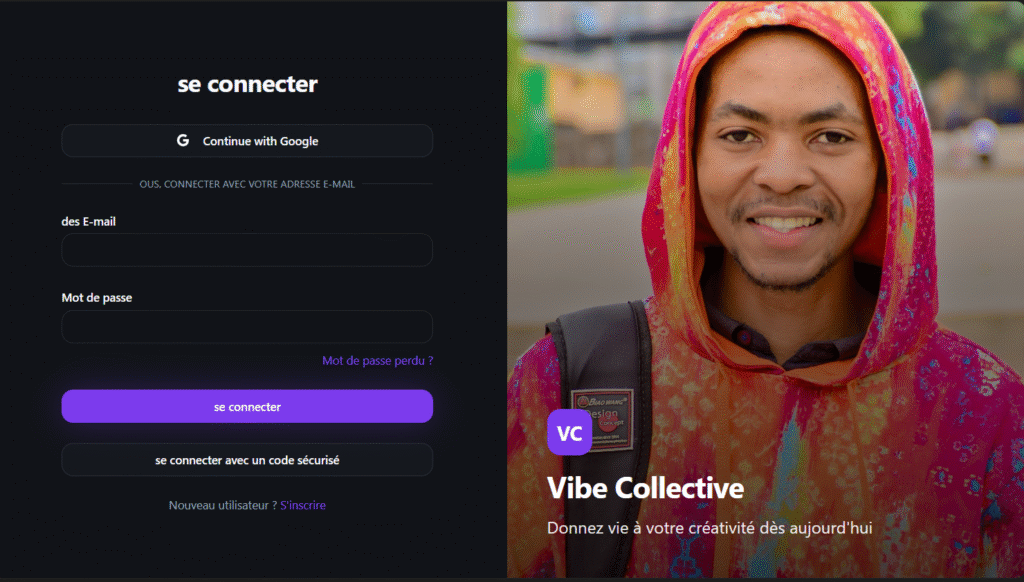The height and width of the screenshot is (582, 1024).
Task: Click the connecter avec votre adresse e-mail divider
Action: click(x=247, y=184)
